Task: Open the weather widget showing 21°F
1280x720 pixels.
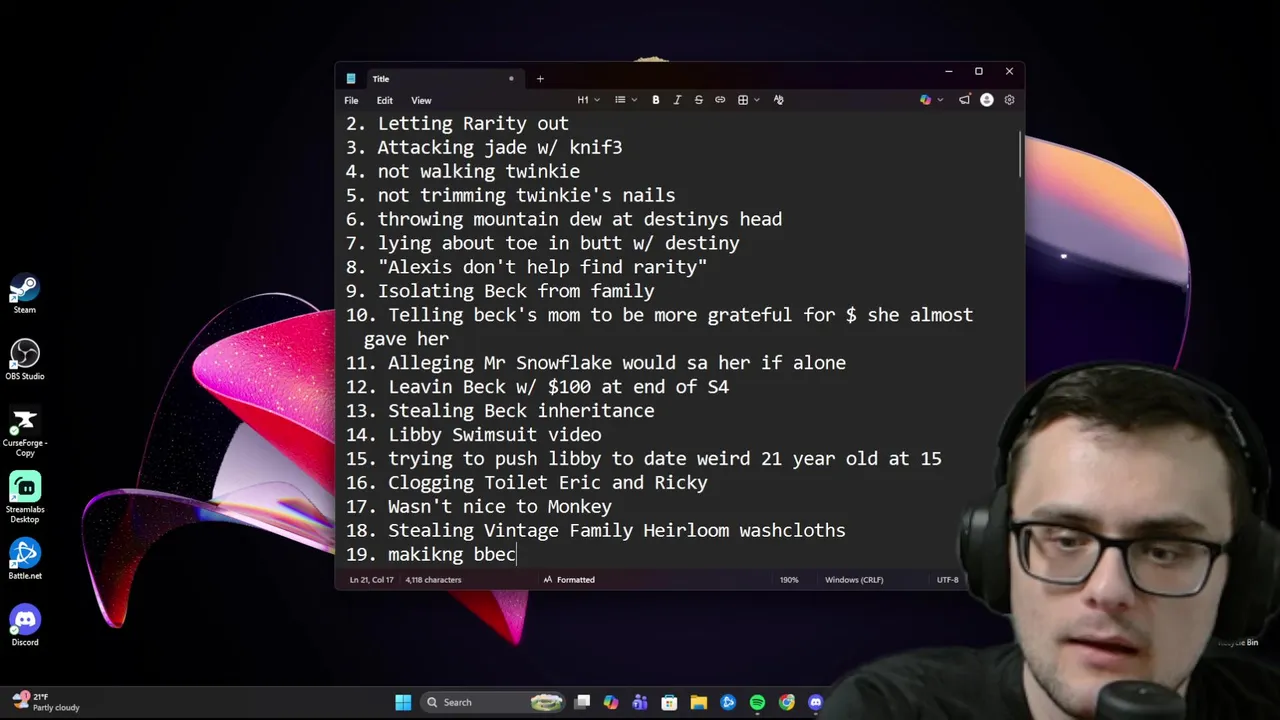Action: pyautogui.click(x=46, y=702)
